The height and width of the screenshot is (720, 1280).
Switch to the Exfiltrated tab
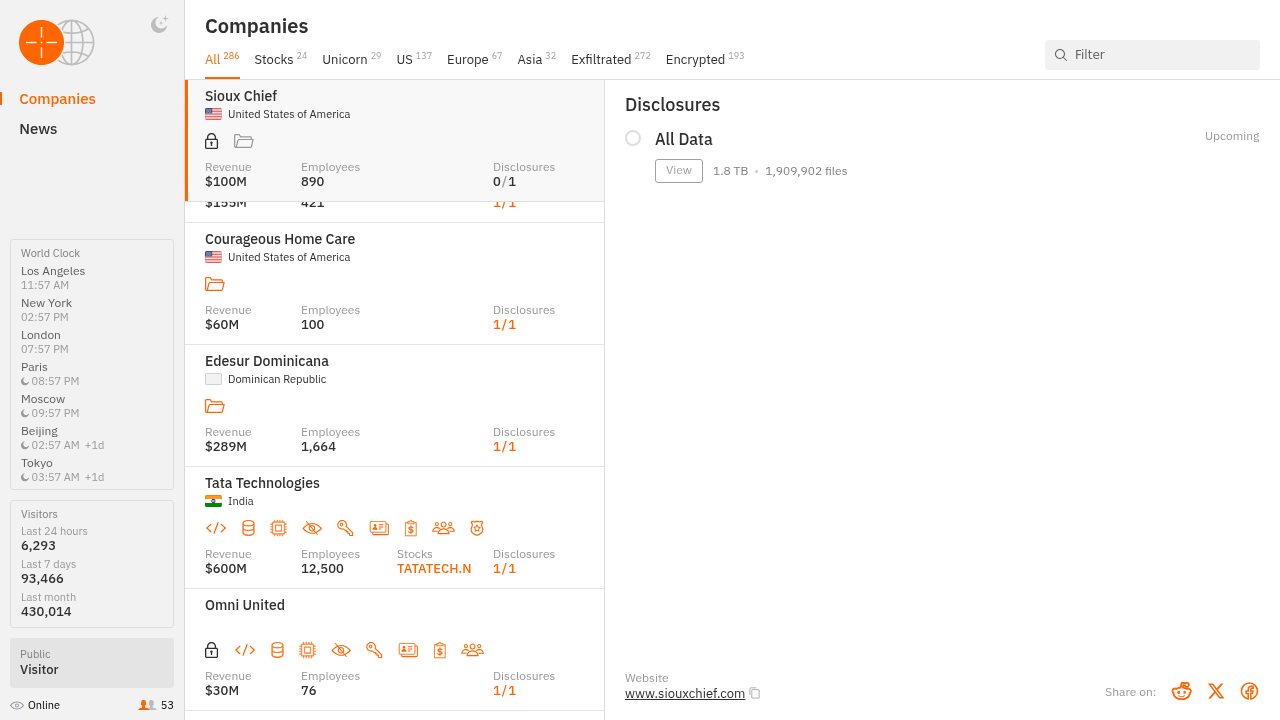(611, 59)
